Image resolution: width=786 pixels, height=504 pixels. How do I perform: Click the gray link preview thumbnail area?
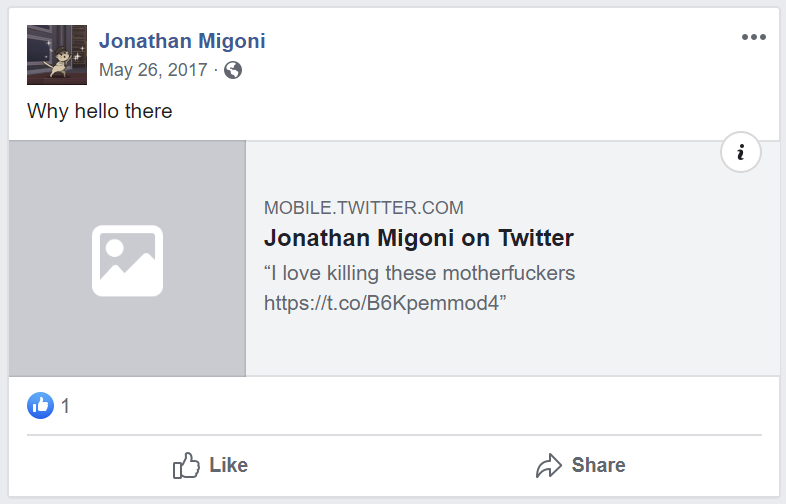(x=127, y=258)
